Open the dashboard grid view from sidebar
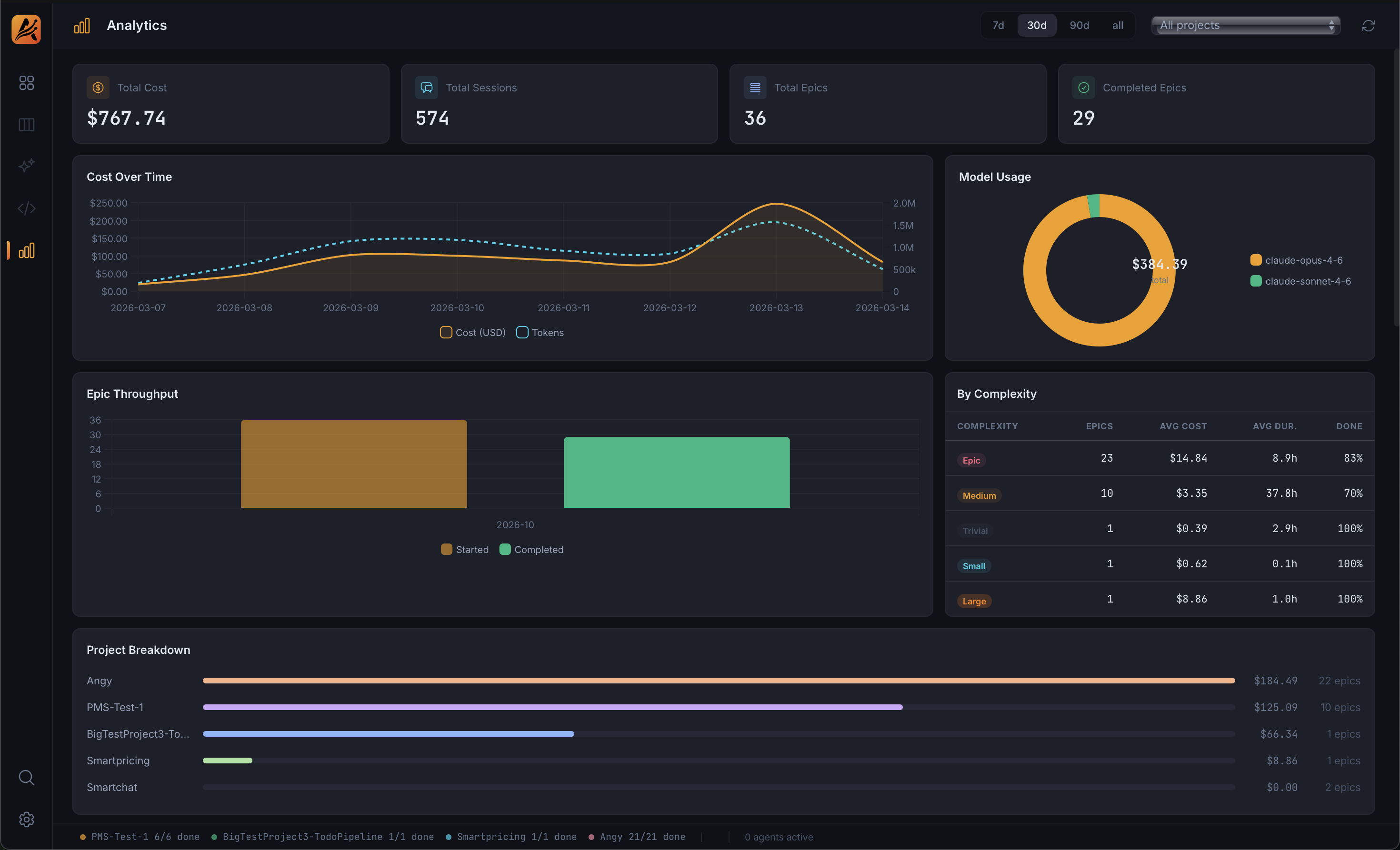 26,82
